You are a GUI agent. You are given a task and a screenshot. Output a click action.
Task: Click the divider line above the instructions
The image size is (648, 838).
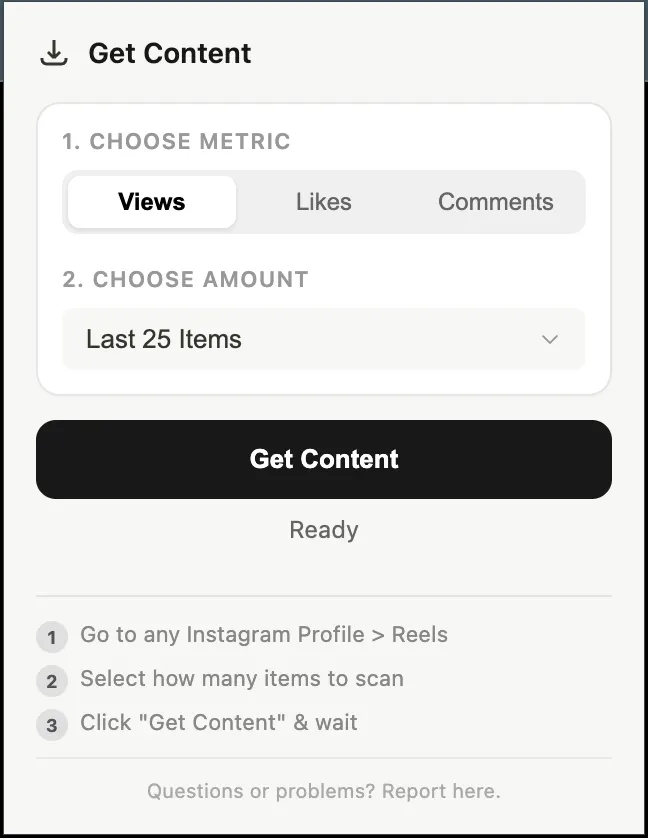tap(324, 596)
